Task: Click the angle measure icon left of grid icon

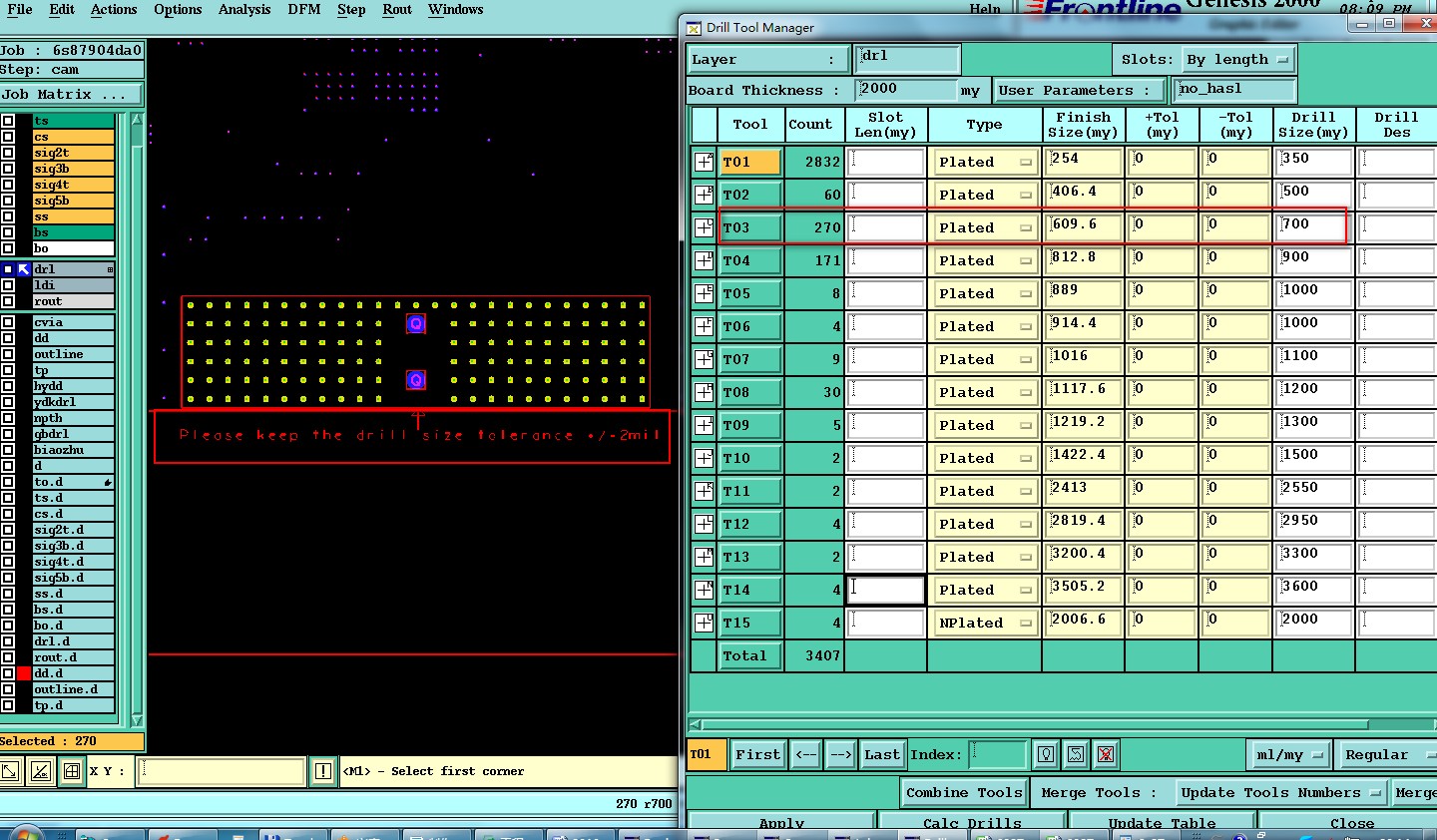Action: click(x=40, y=771)
